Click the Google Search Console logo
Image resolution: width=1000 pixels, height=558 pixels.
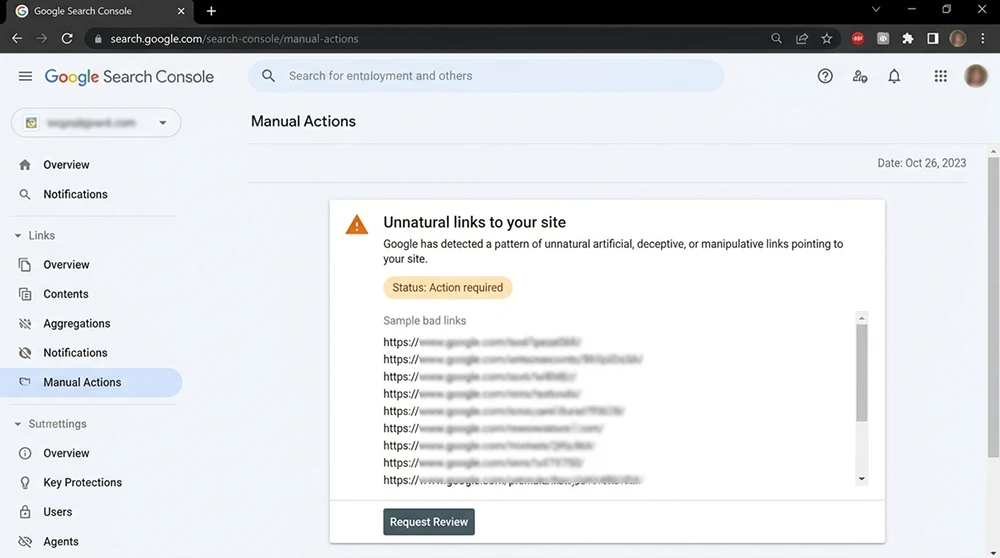coord(129,77)
